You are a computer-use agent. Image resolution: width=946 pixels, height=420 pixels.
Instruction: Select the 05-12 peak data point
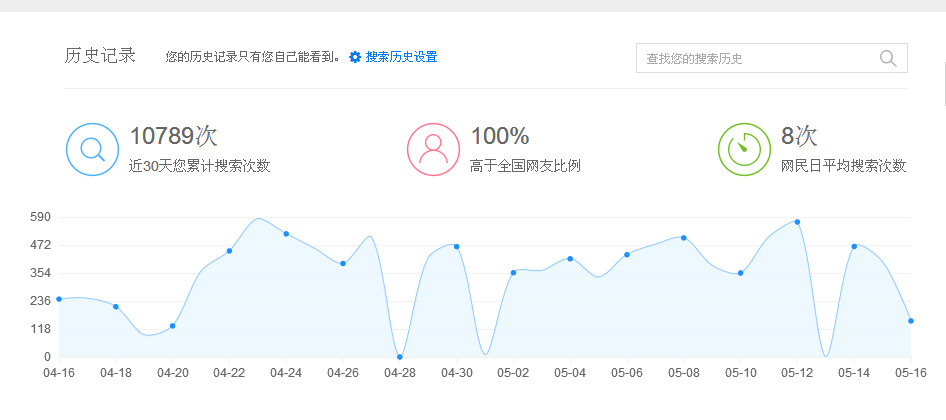(x=797, y=222)
